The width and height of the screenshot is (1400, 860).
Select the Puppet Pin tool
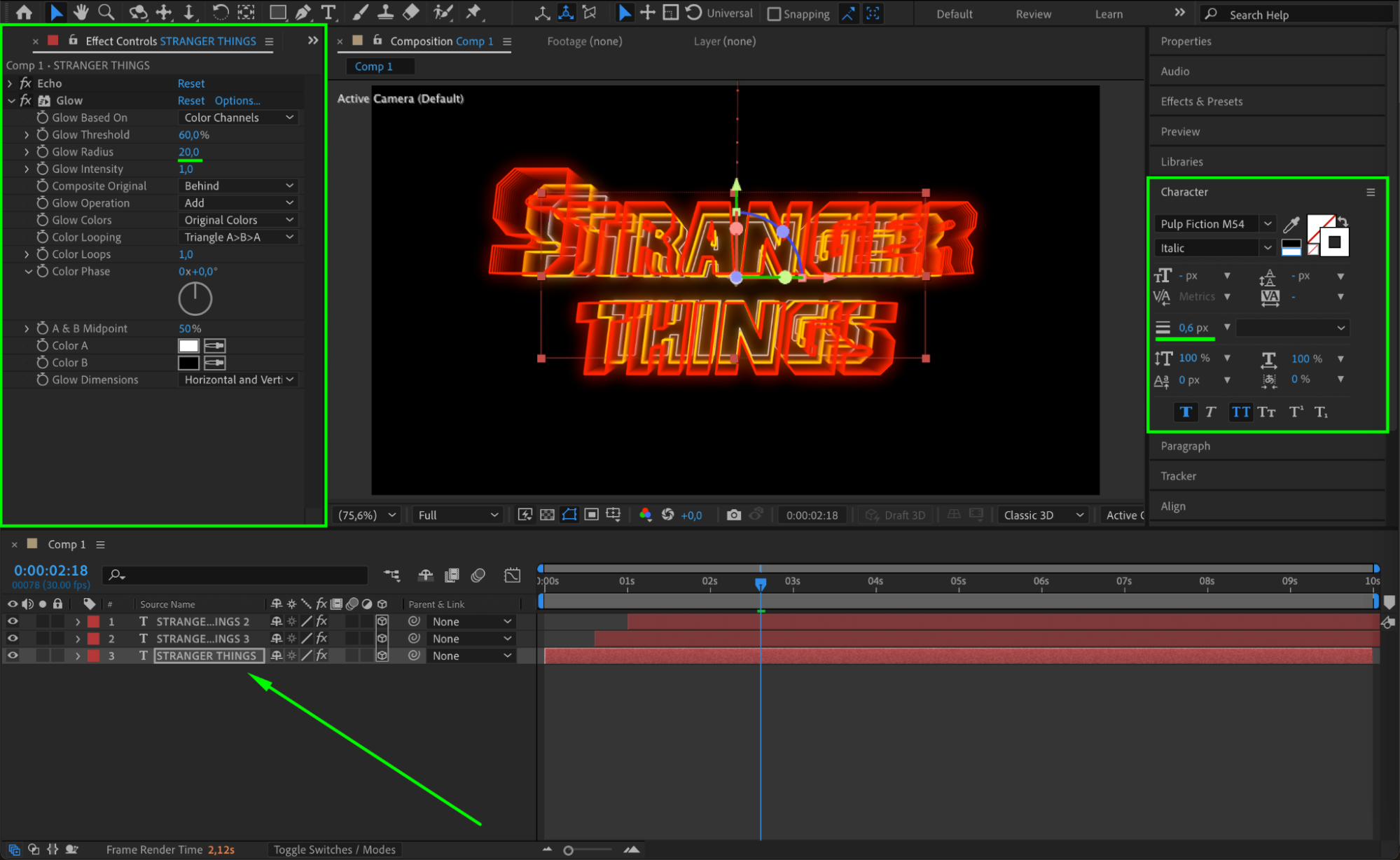[x=473, y=13]
